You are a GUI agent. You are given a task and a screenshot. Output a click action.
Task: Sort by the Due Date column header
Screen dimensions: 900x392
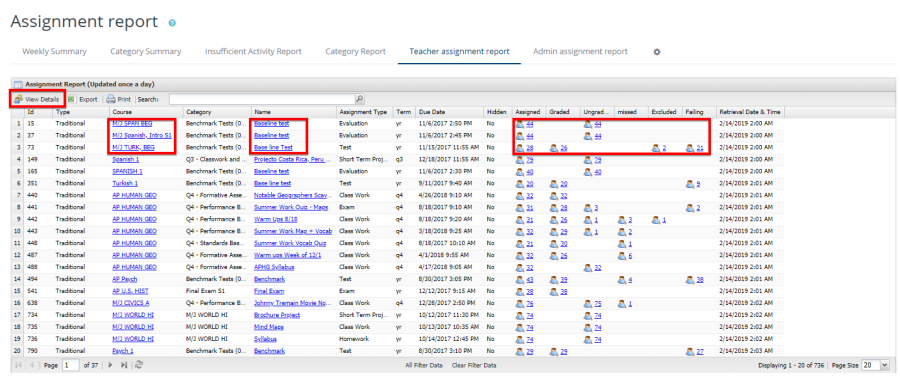(x=450, y=112)
